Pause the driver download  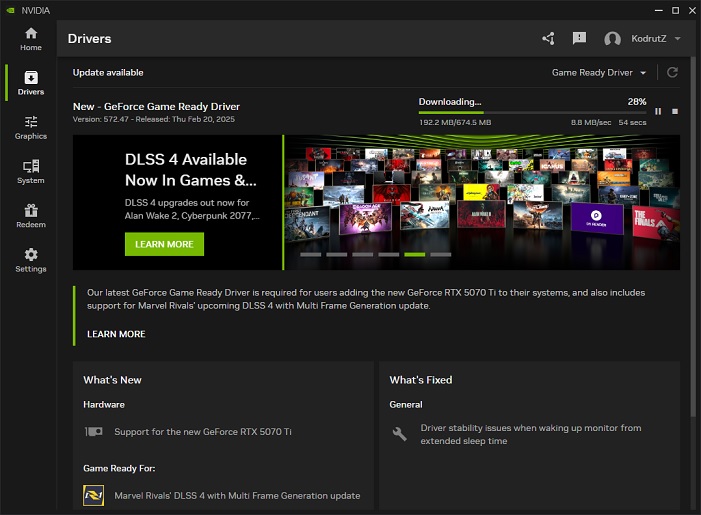[658, 111]
